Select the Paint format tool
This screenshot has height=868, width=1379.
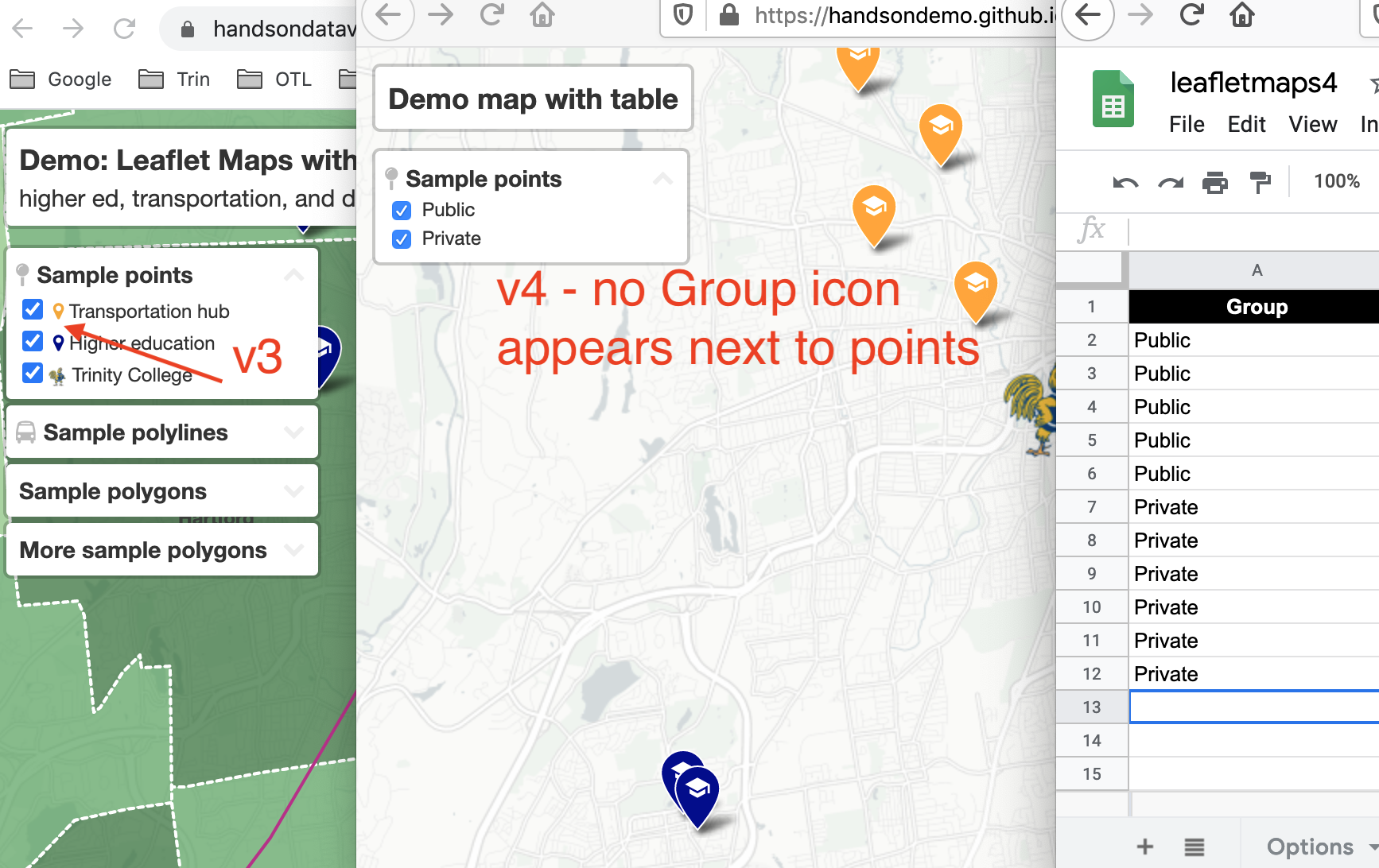1260,181
